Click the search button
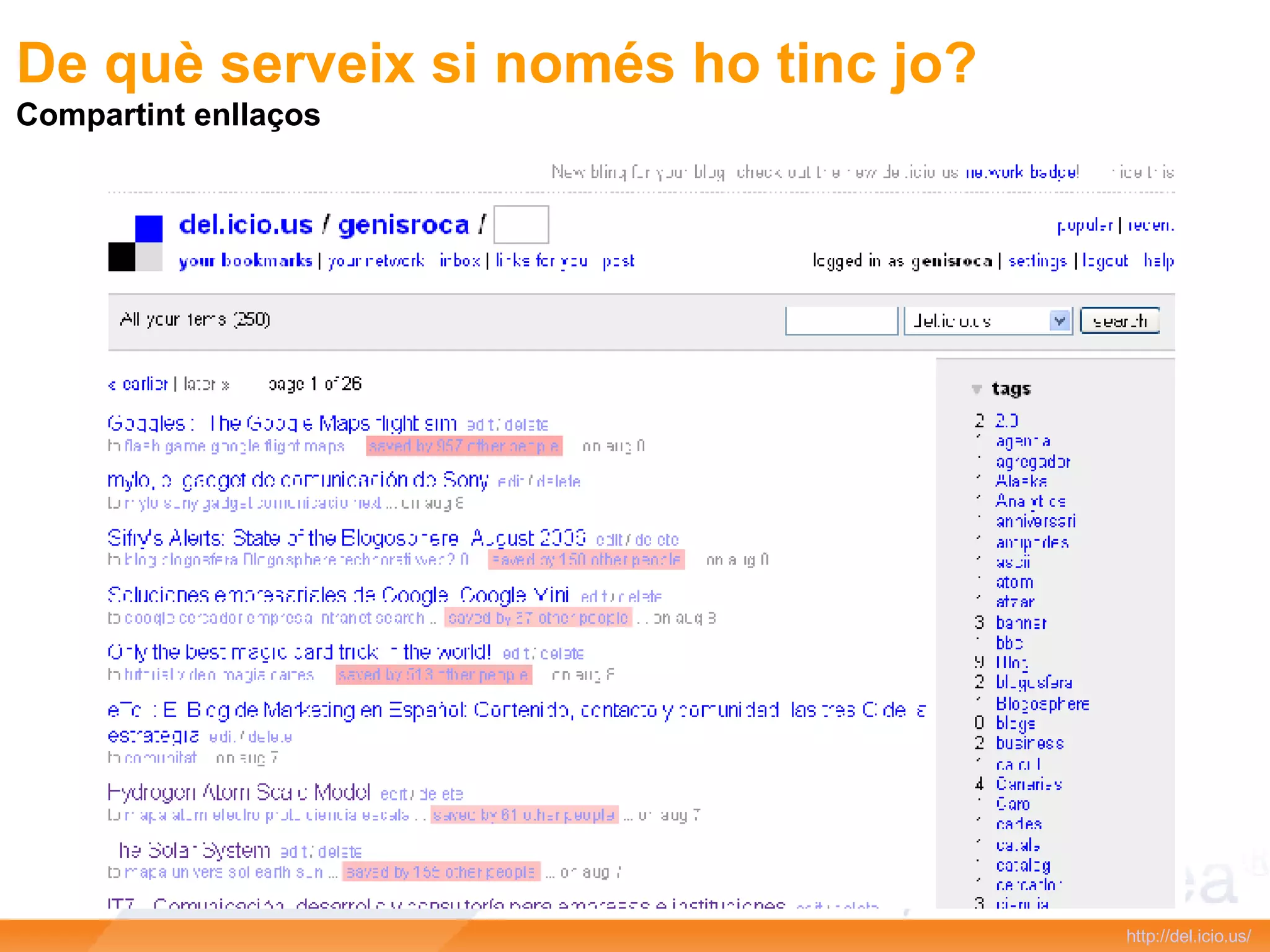1270x952 pixels. [x=1119, y=321]
